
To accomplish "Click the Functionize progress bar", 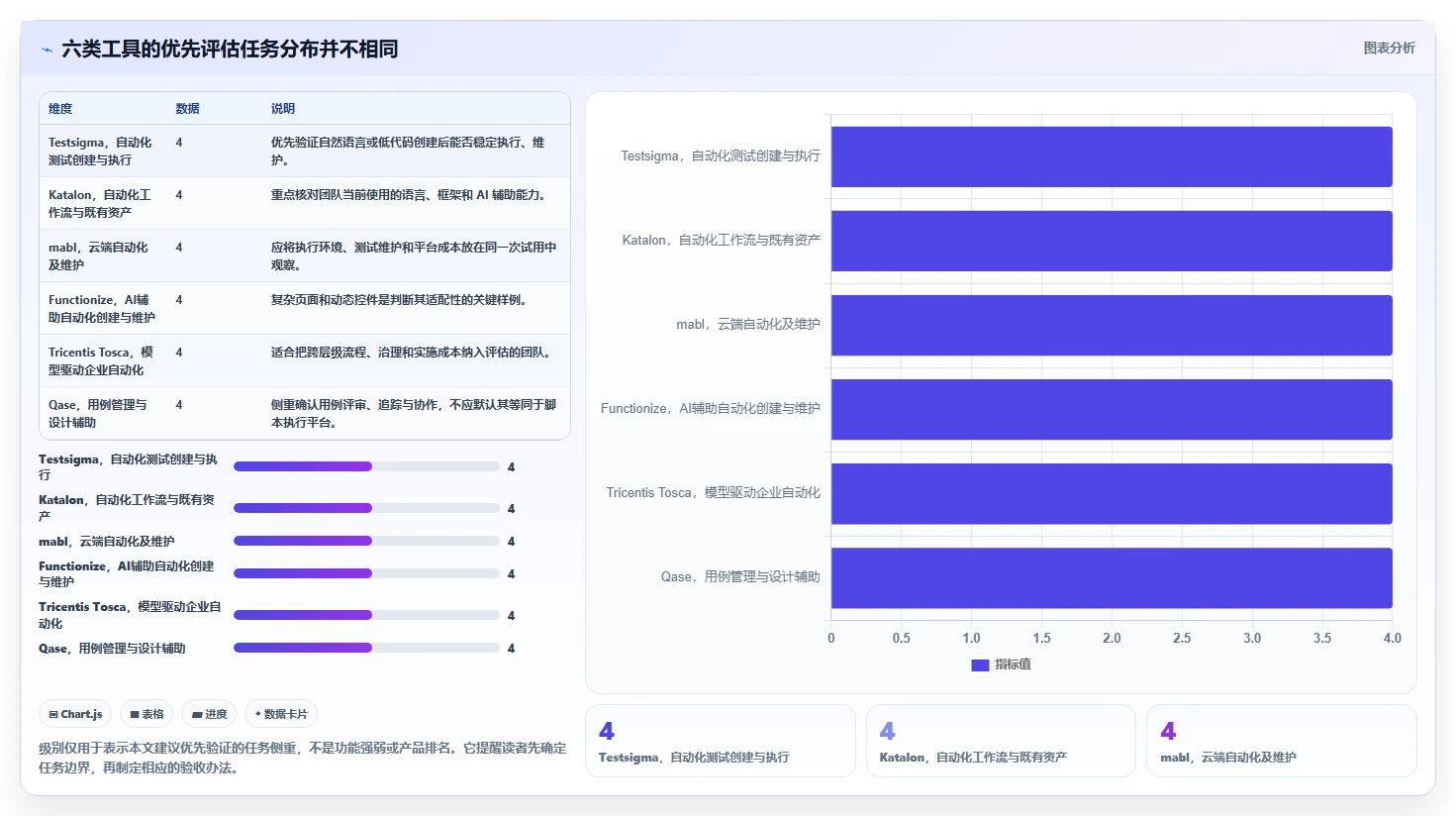I will [366, 573].
